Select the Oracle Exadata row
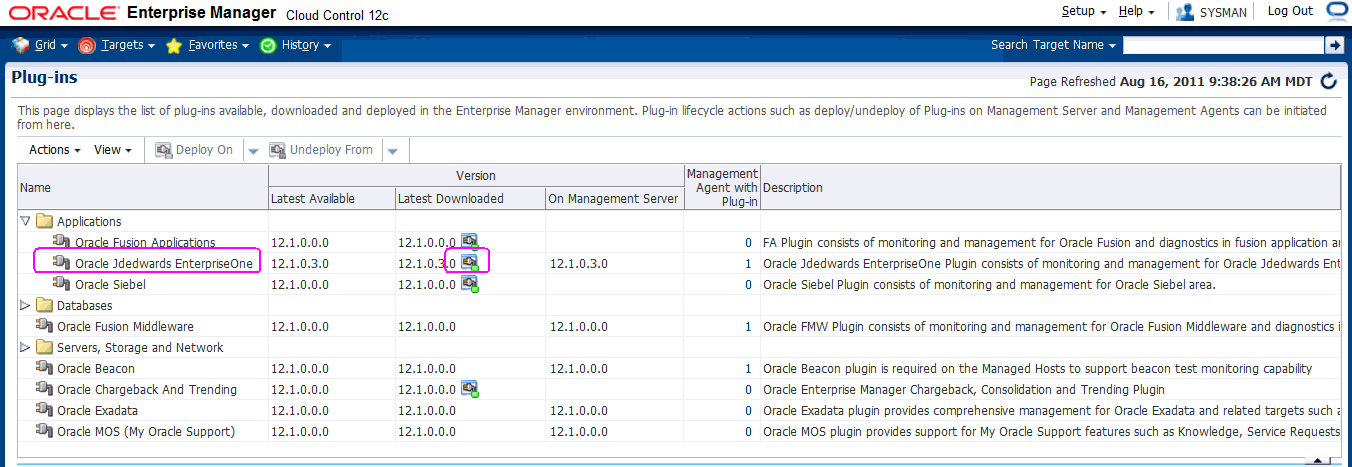Viewport: 1352px width, 467px height. pos(679,410)
